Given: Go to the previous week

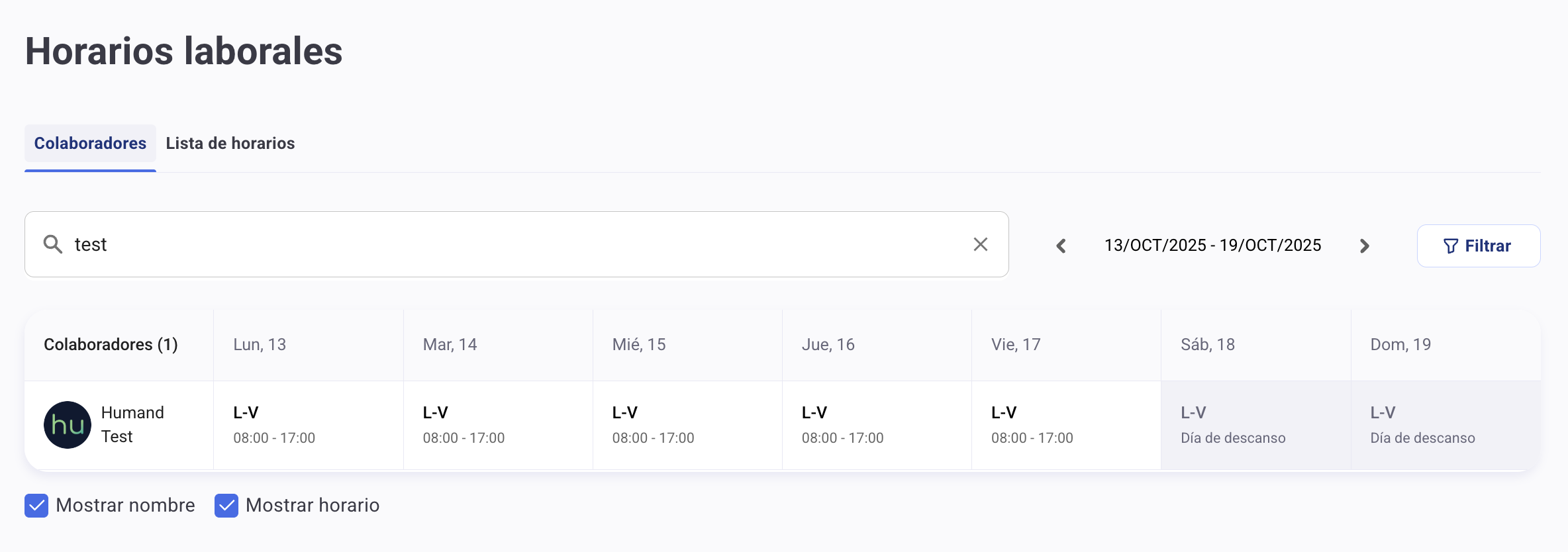Looking at the screenshot, I should [x=1061, y=246].
